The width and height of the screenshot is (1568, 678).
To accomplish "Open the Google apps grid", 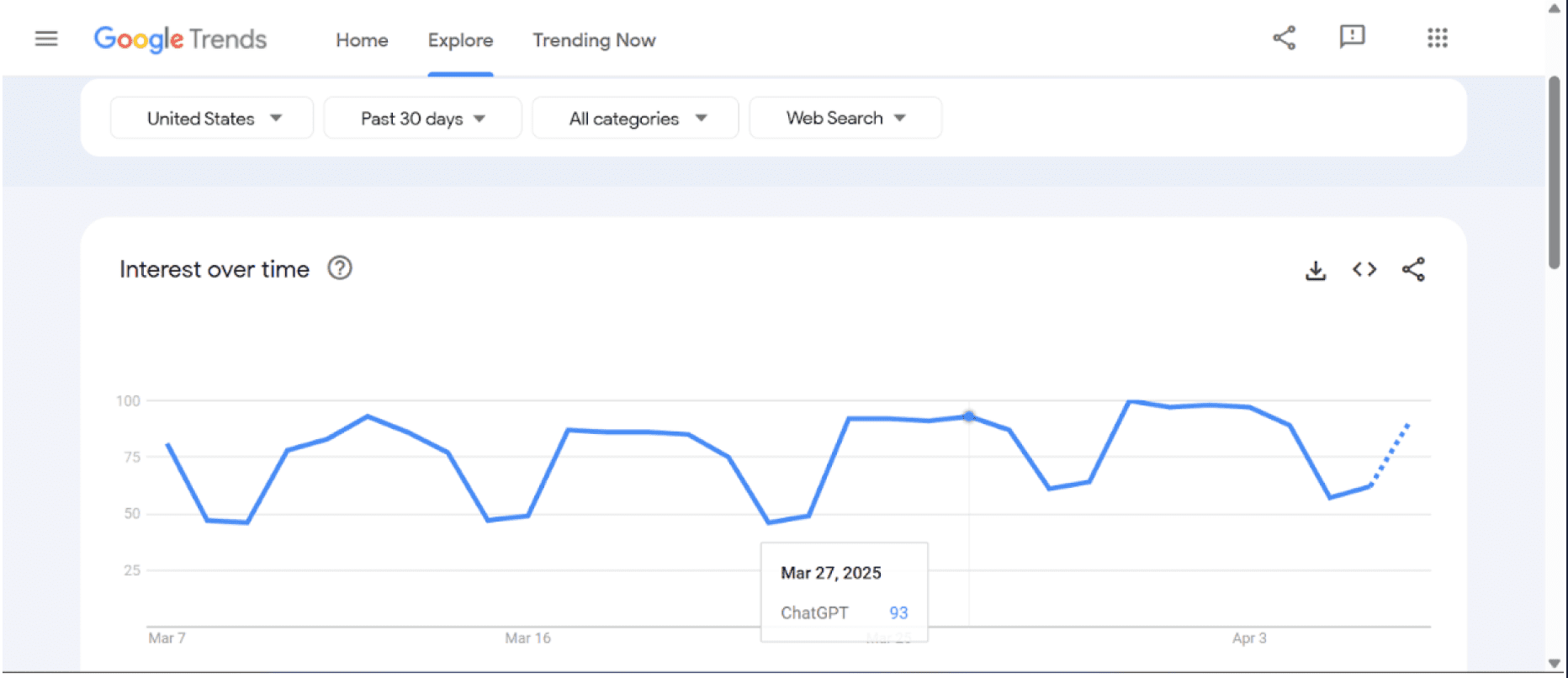I will click(x=1437, y=38).
